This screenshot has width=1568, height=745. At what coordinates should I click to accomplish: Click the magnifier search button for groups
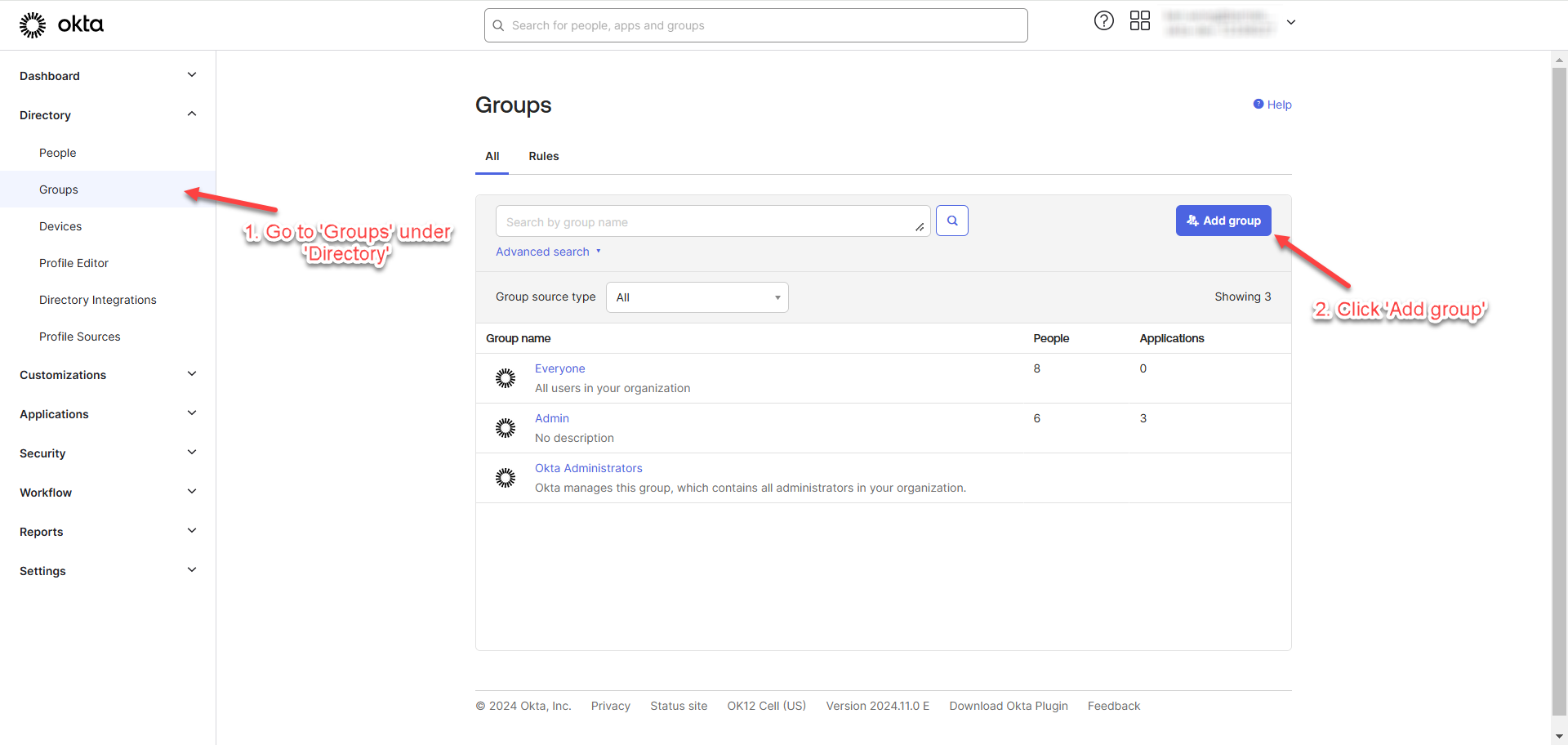pyautogui.click(x=951, y=221)
